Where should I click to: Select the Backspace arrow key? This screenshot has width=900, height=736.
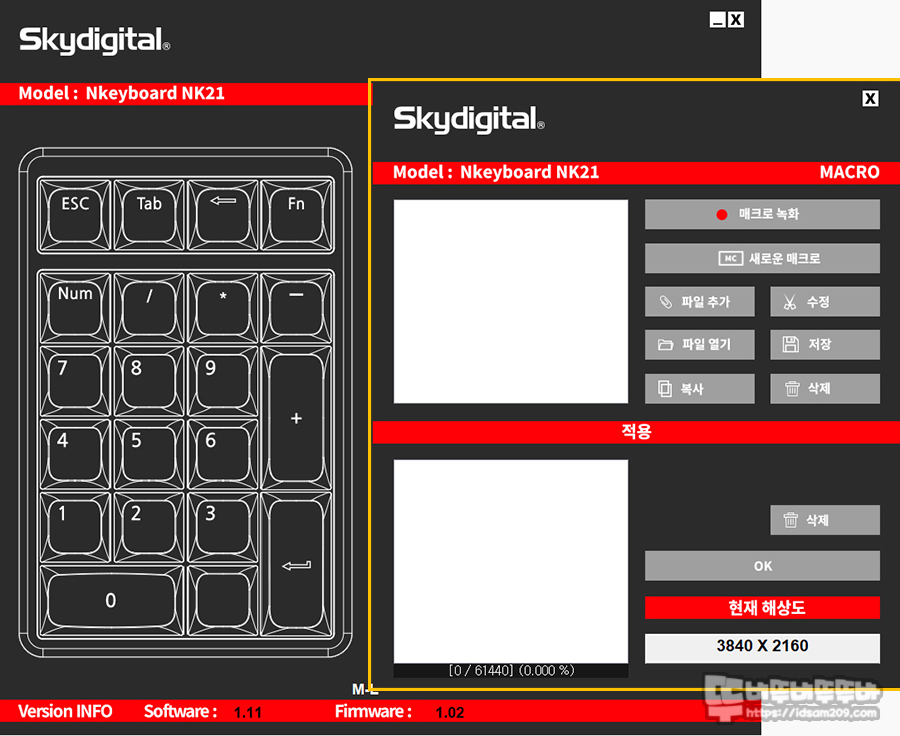tap(223, 215)
